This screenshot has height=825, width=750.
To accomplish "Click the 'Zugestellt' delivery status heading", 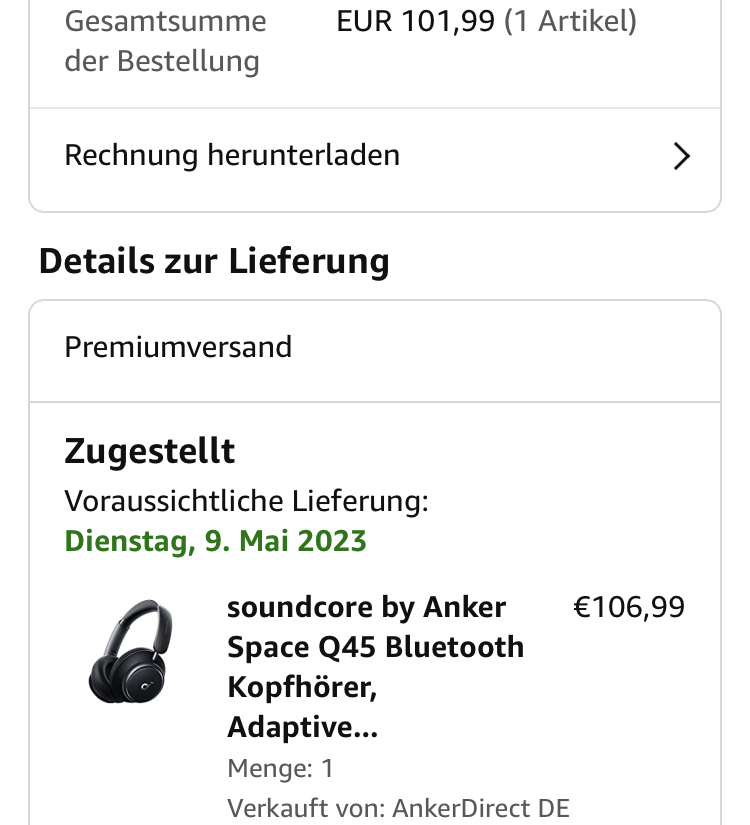I will tap(150, 451).
